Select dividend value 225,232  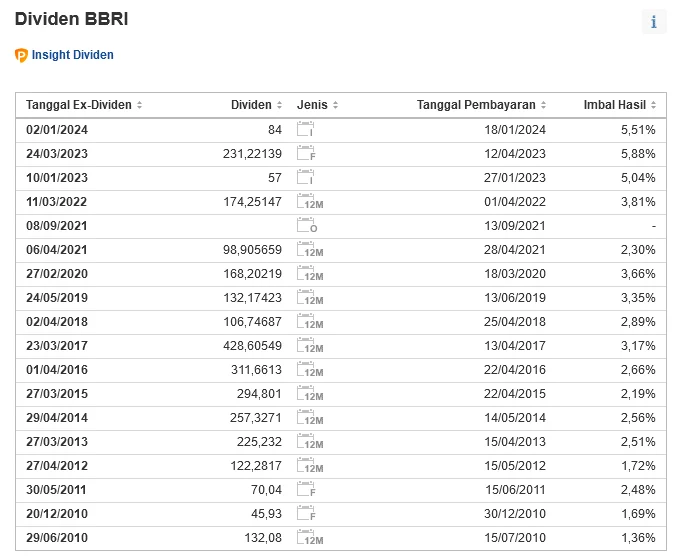[259, 442]
